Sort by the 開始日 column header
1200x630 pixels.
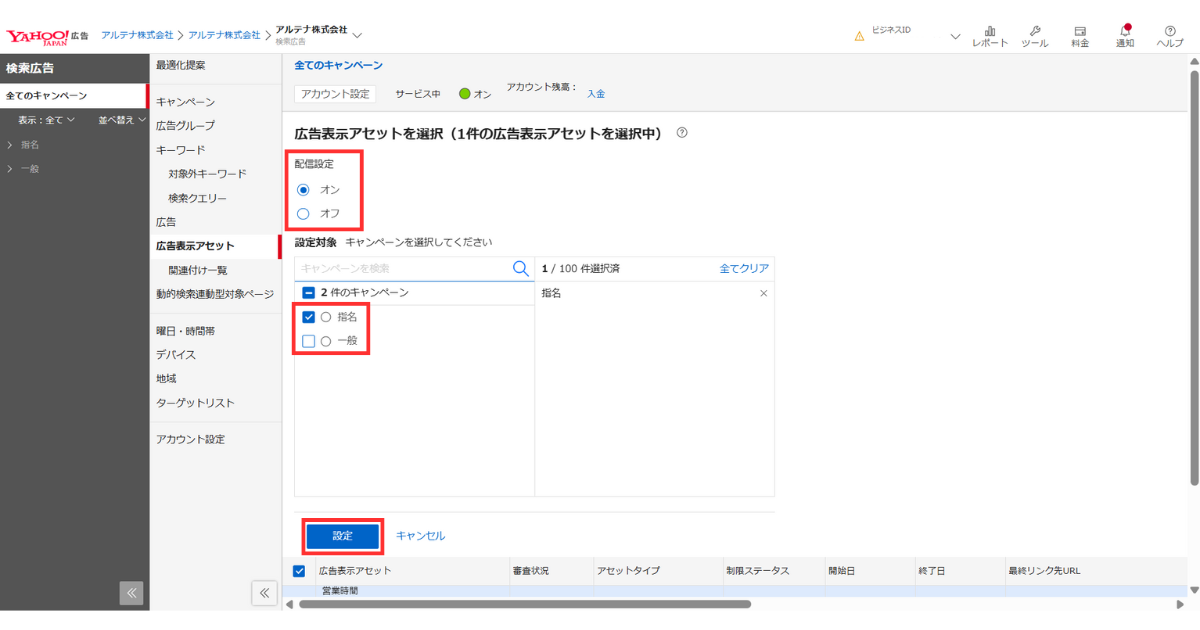coord(842,571)
